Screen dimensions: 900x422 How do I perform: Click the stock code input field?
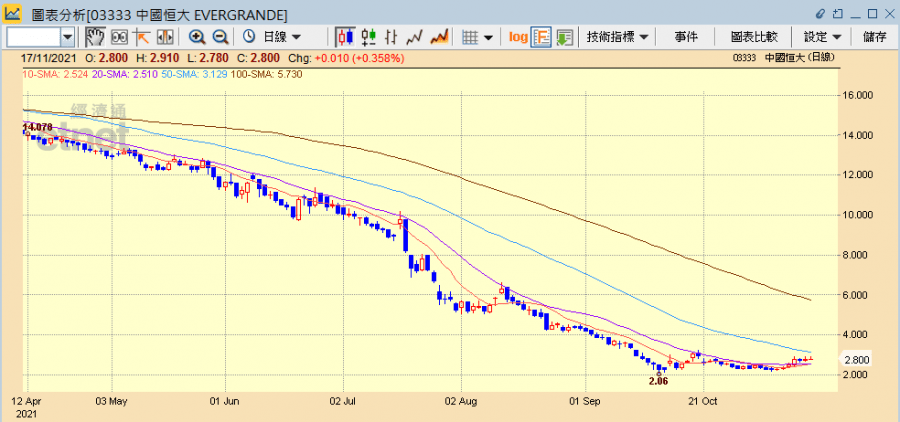click(32, 37)
